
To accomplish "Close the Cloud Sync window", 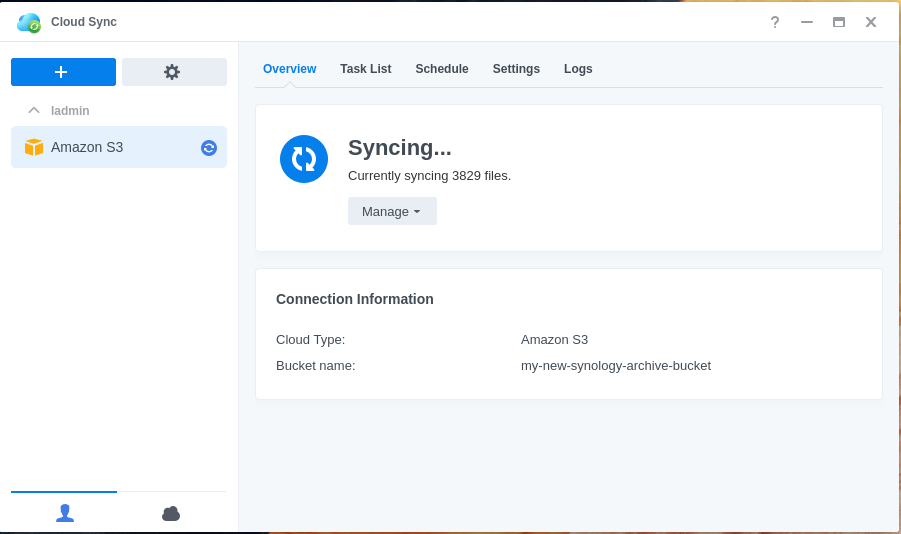I will (871, 22).
